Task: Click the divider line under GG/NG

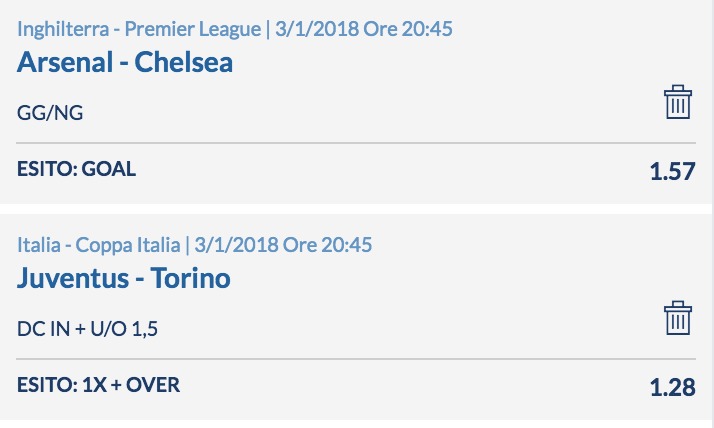Action: click(356, 143)
